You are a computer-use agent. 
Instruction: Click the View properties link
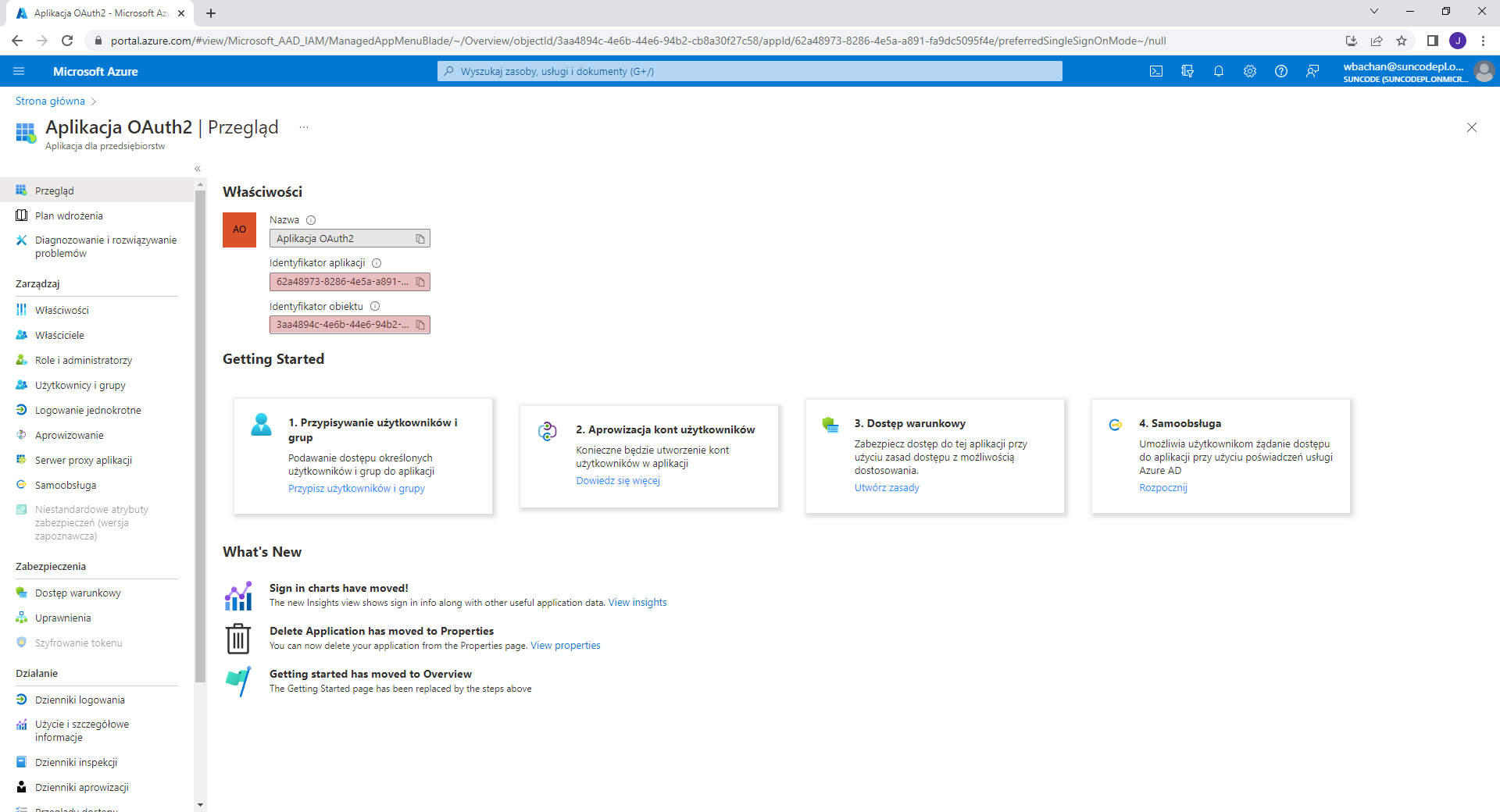pos(566,646)
